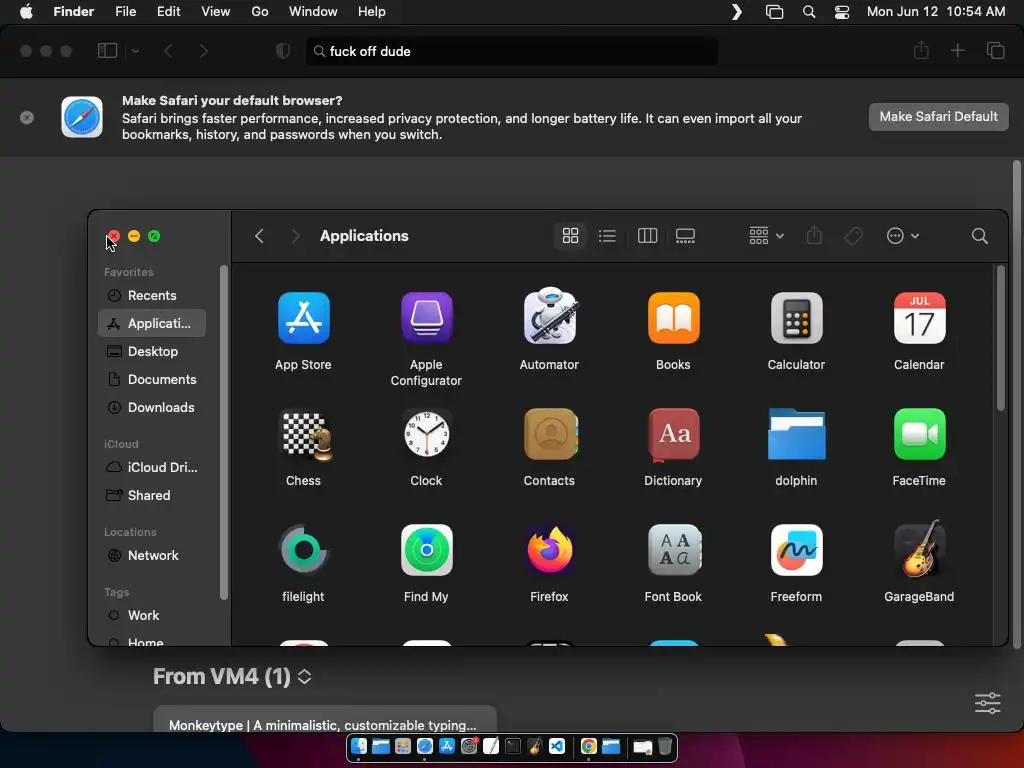Select the FaceTime app icon
1024x768 pixels.
[x=919, y=434]
